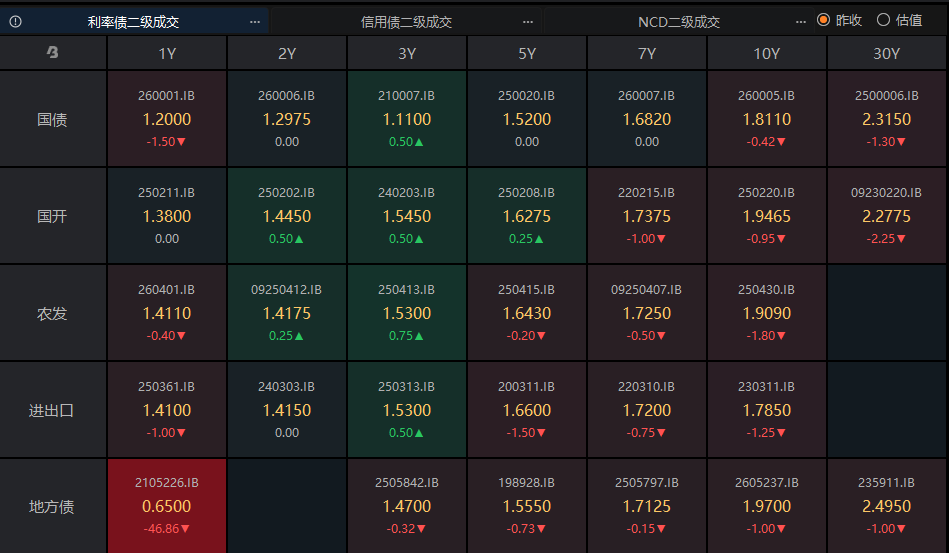Click the info icon beside 利率债二级成交
Viewport: 949px width, 553px height.
(15, 21)
